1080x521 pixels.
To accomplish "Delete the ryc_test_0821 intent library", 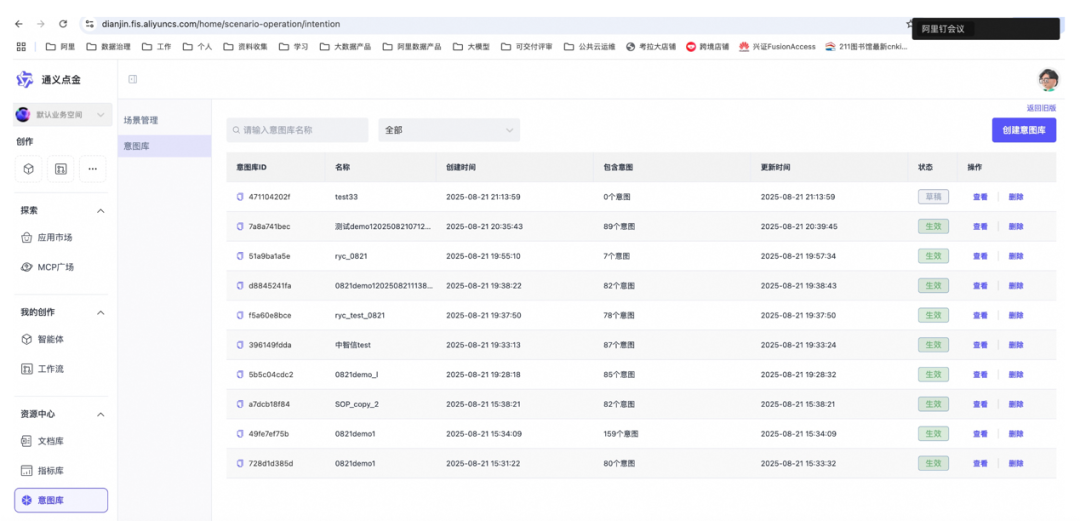I will 1016,316.
